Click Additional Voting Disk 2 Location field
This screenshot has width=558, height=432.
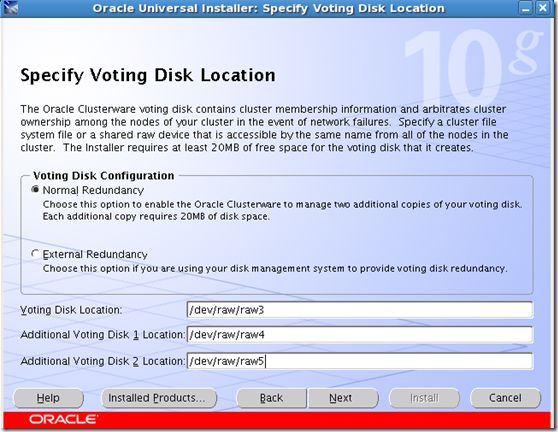pyautogui.click(x=360, y=361)
